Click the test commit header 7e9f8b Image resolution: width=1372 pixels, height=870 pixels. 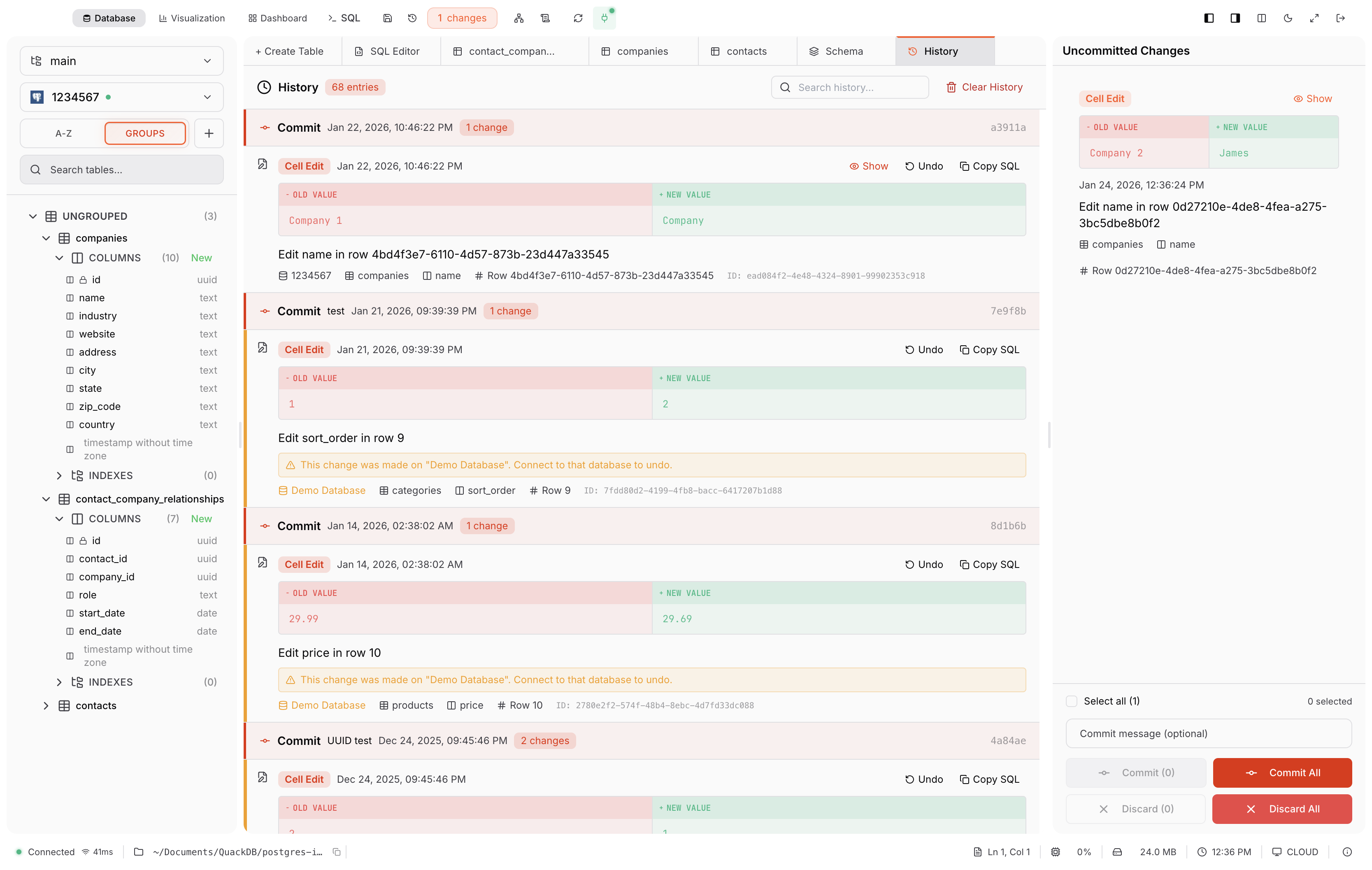pyautogui.click(x=642, y=311)
